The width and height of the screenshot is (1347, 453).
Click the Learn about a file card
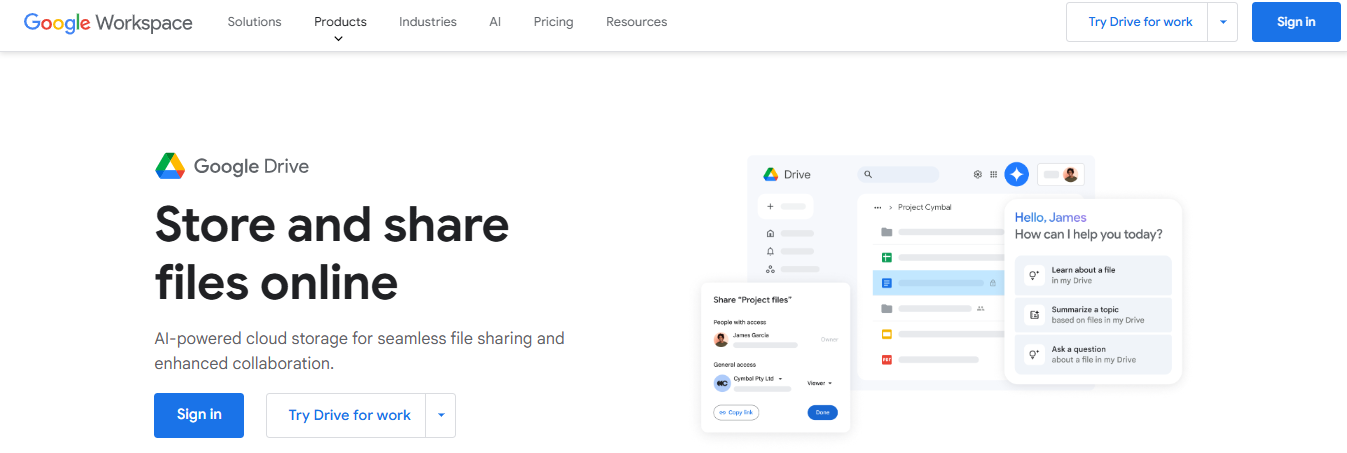tap(1093, 275)
